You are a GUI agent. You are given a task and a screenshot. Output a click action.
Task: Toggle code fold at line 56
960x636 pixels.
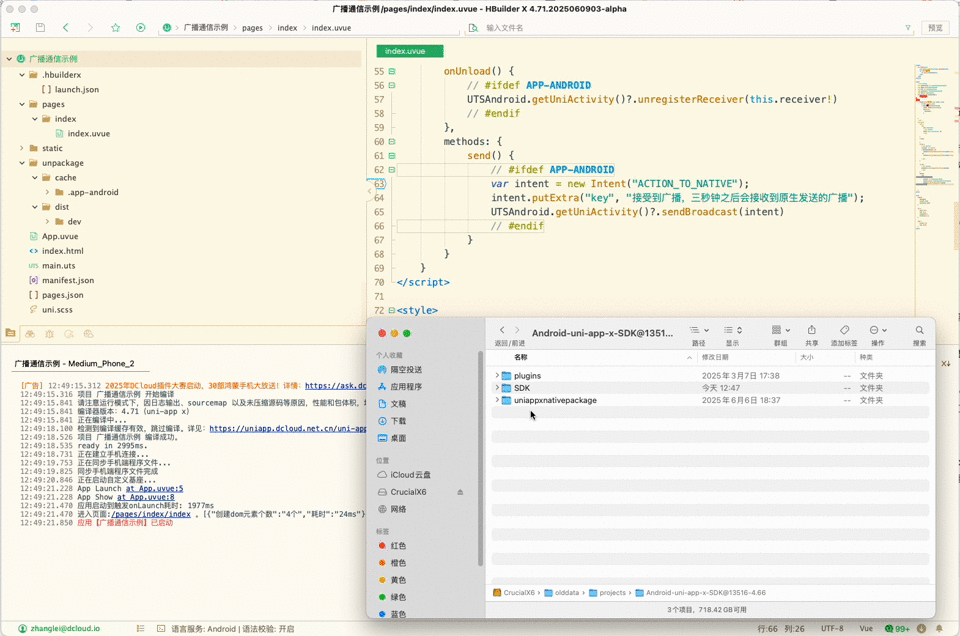[392, 85]
